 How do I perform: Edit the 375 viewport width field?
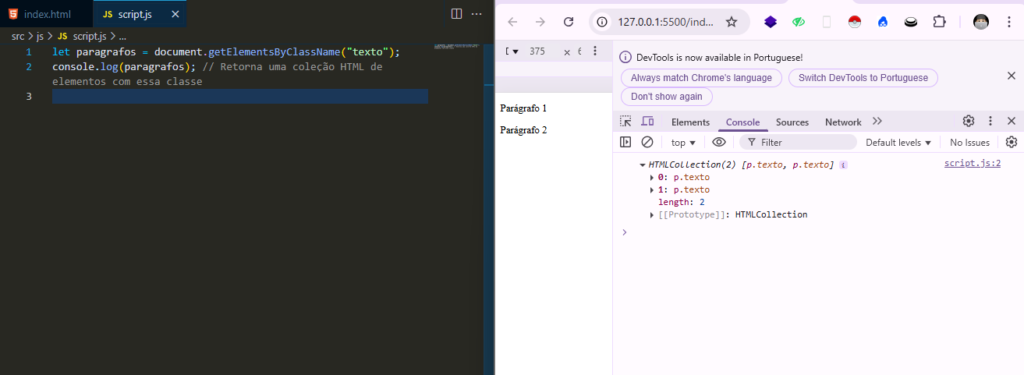[x=537, y=52]
